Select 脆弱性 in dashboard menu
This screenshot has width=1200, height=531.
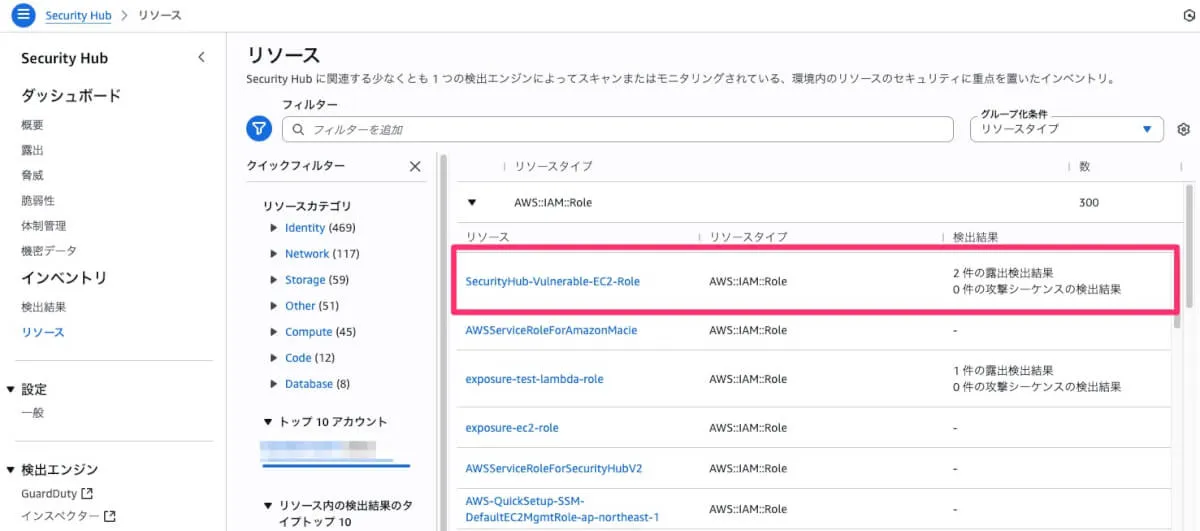pos(38,200)
